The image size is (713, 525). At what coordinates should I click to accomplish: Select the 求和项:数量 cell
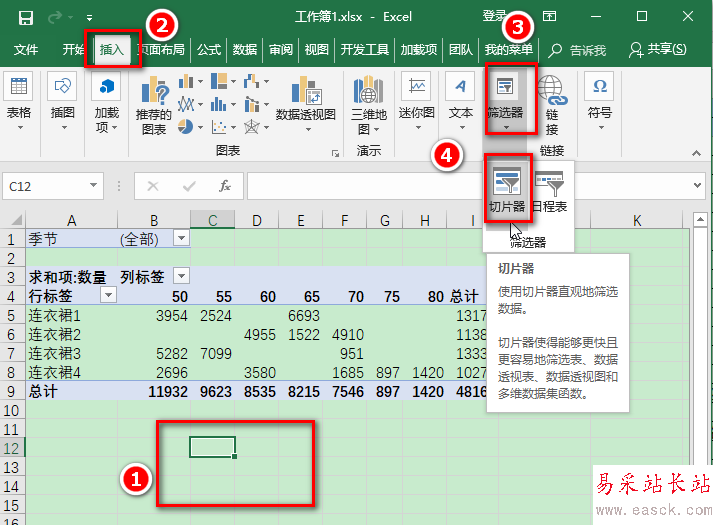71,277
